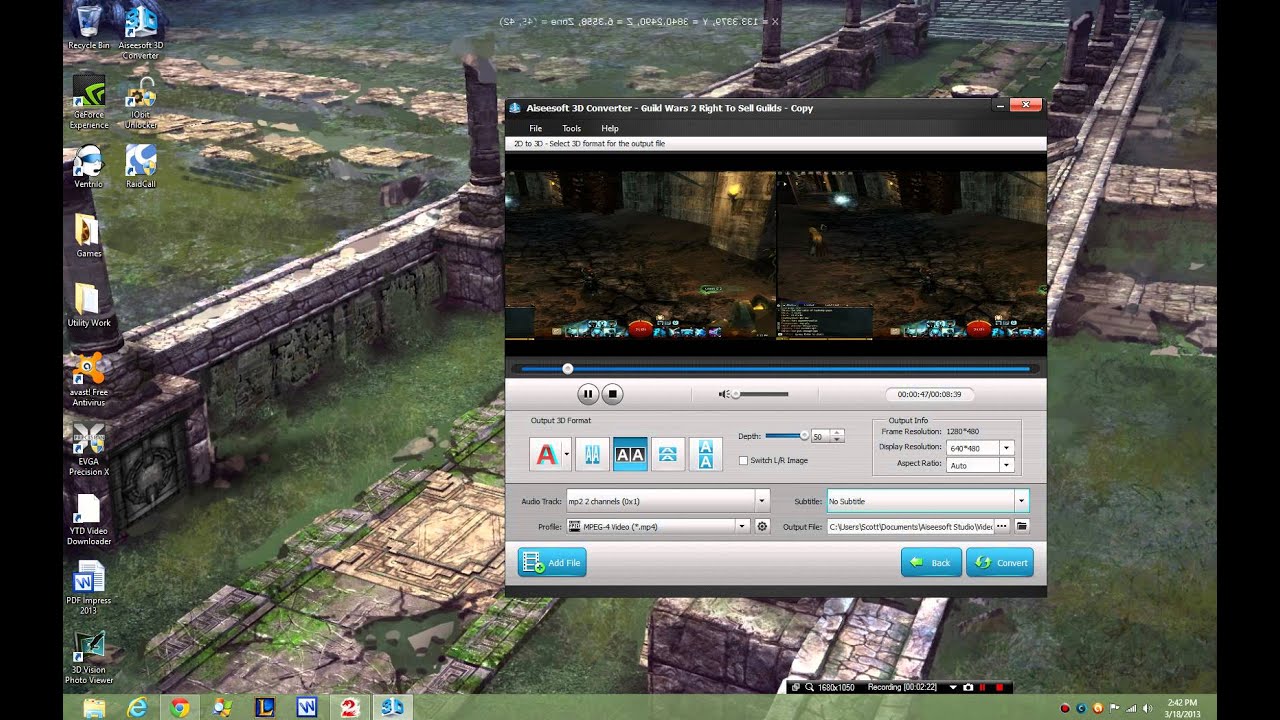
Task: Open profile settings gear icon
Action: [762, 526]
